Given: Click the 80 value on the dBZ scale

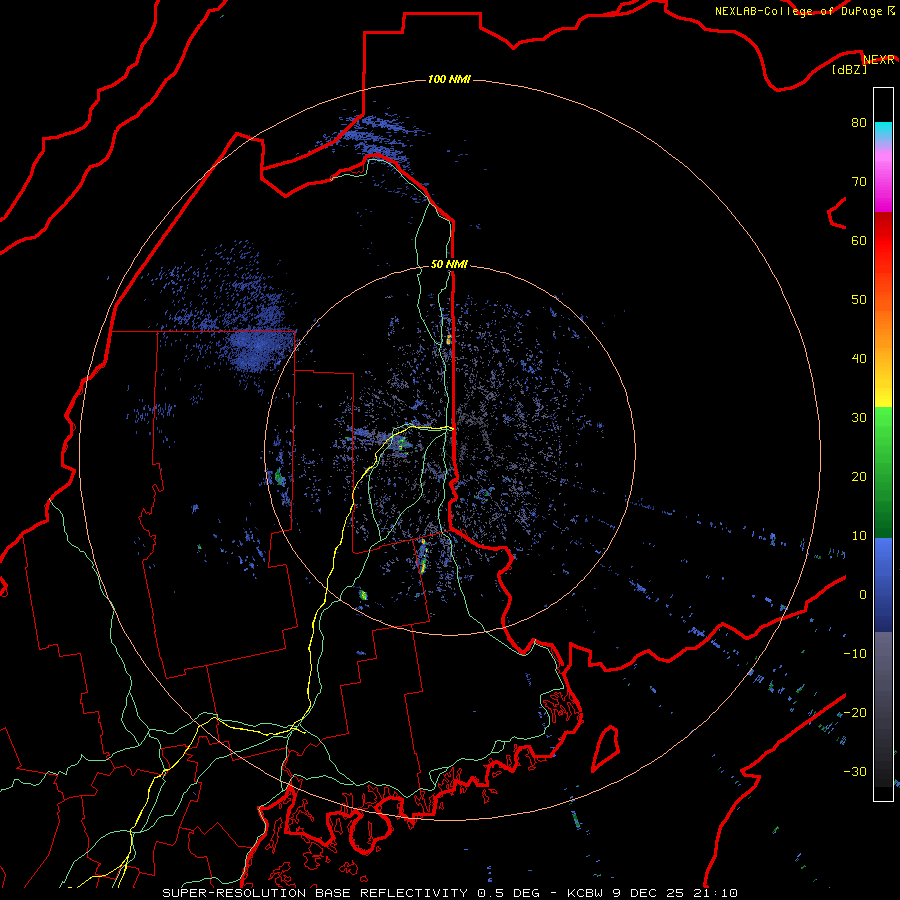Looking at the screenshot, I should [859, 123].
